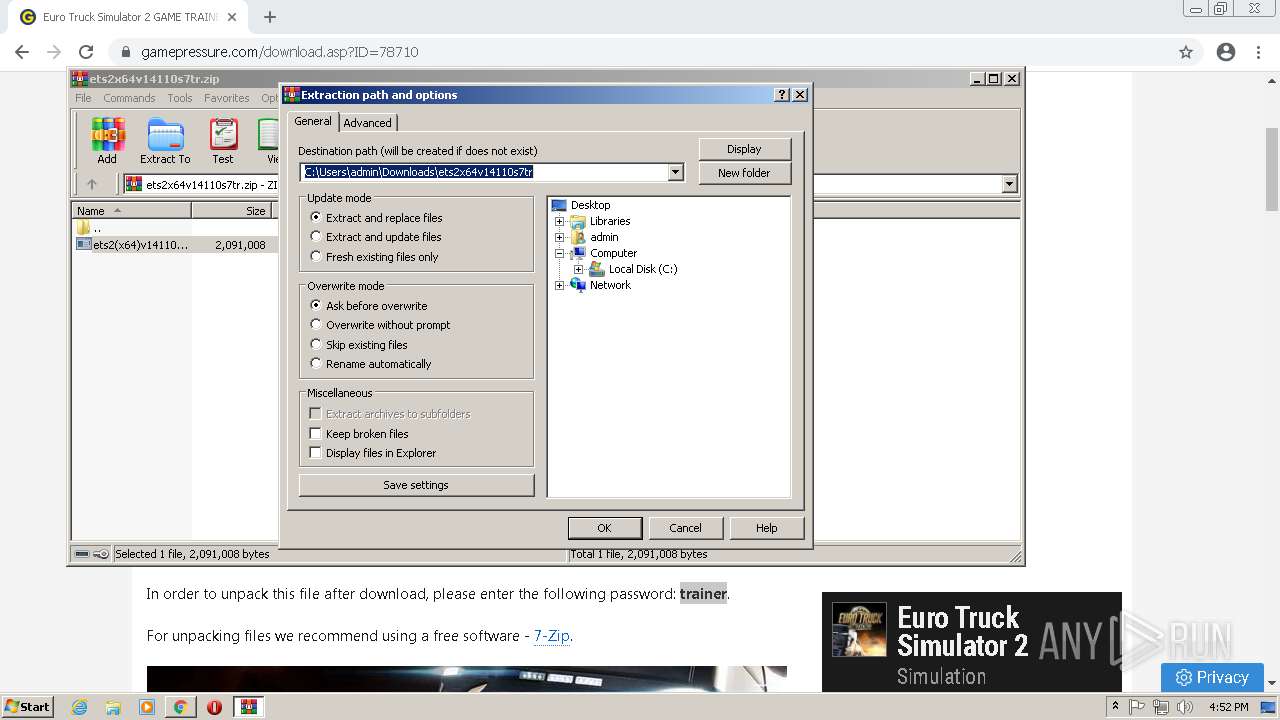1280x720 pixels.
Task: Click the destination path input field
Action: 484,172
